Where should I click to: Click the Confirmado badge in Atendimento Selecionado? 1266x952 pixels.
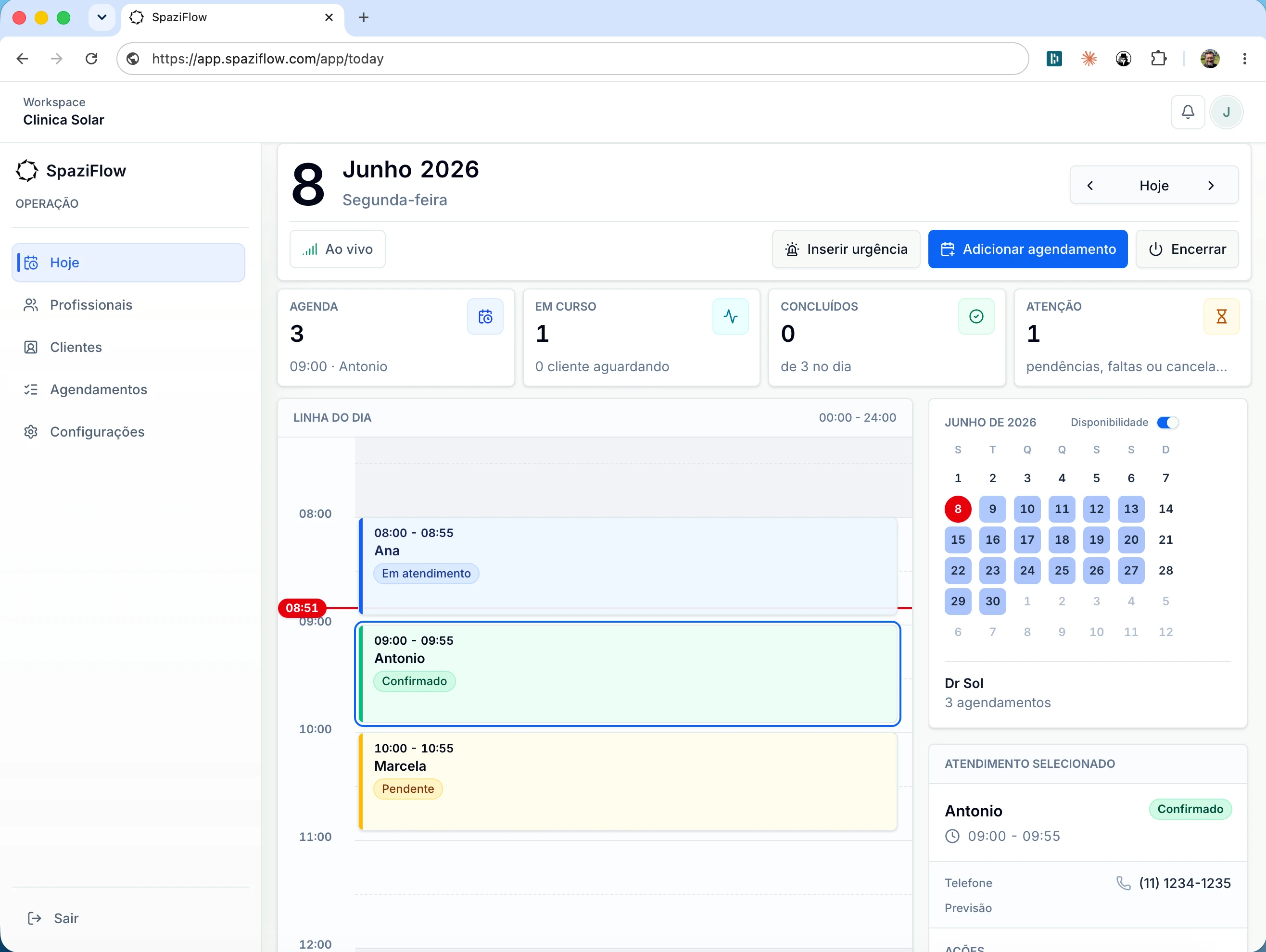1190,809
